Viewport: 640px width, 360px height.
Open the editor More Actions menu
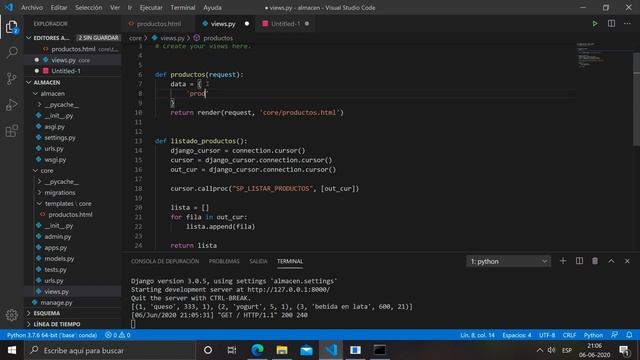point(627,24)
